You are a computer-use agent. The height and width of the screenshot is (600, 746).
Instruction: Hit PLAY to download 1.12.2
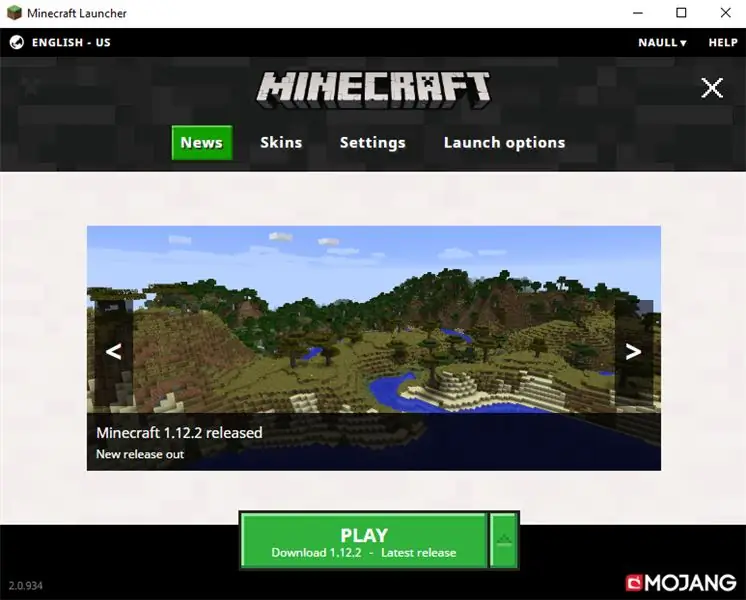364,541
